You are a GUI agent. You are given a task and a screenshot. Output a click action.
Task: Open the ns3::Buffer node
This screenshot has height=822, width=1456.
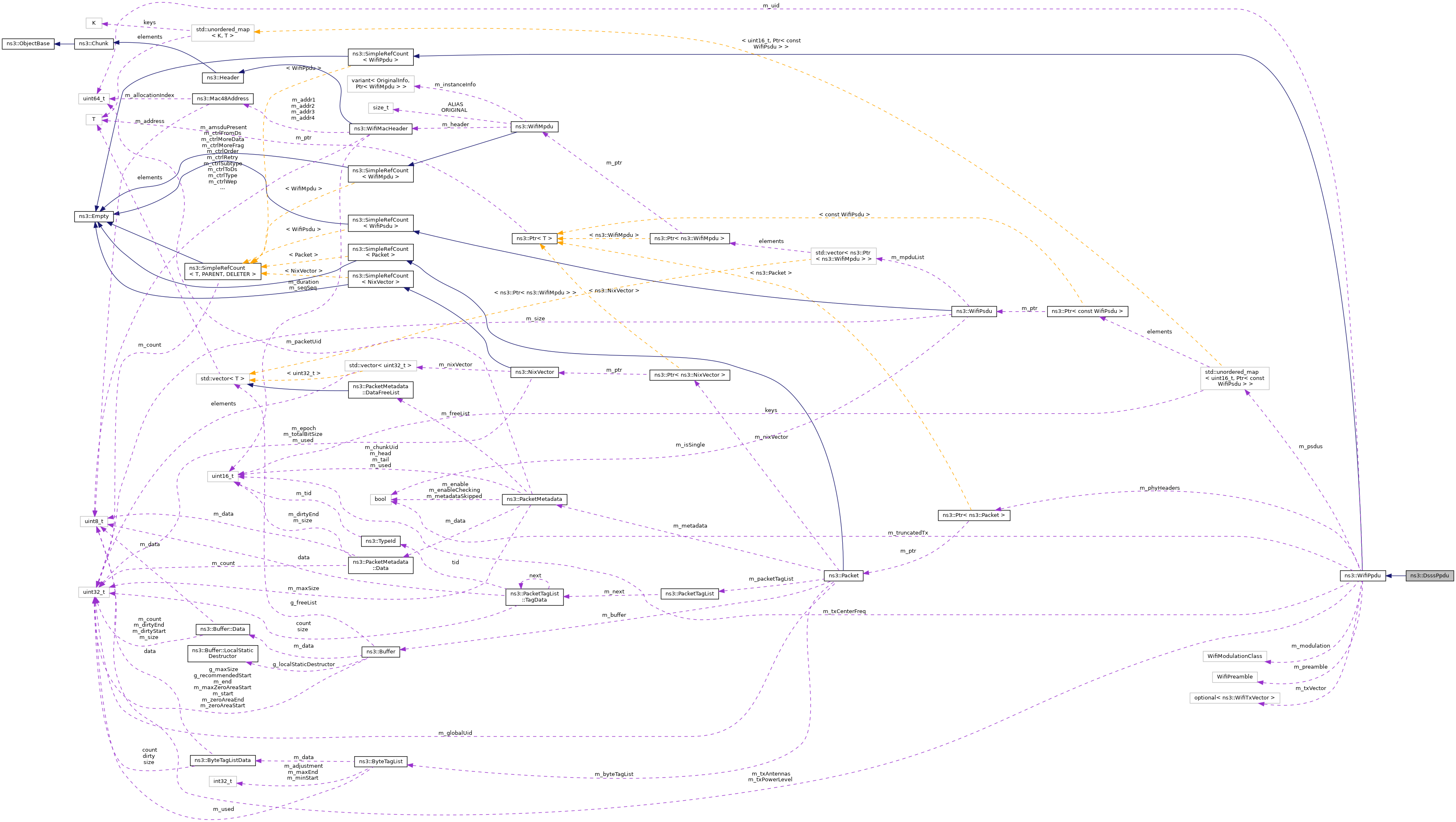(380, 652)
